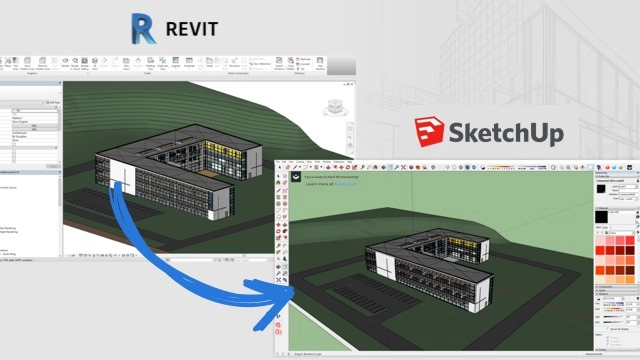Click second Edit... button in Revit Properties

click(35, 129)
